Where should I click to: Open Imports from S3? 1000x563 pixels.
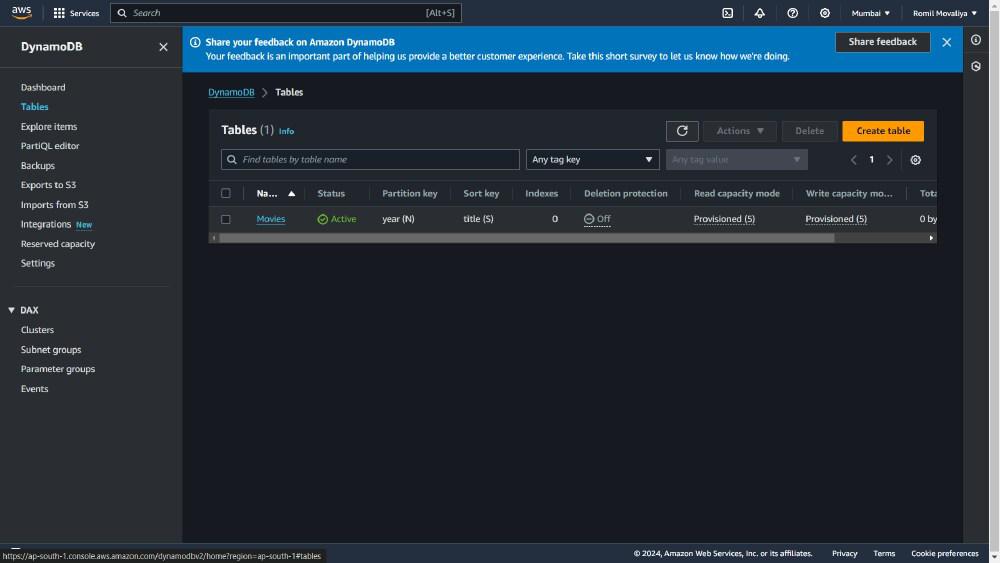[54, 205]
